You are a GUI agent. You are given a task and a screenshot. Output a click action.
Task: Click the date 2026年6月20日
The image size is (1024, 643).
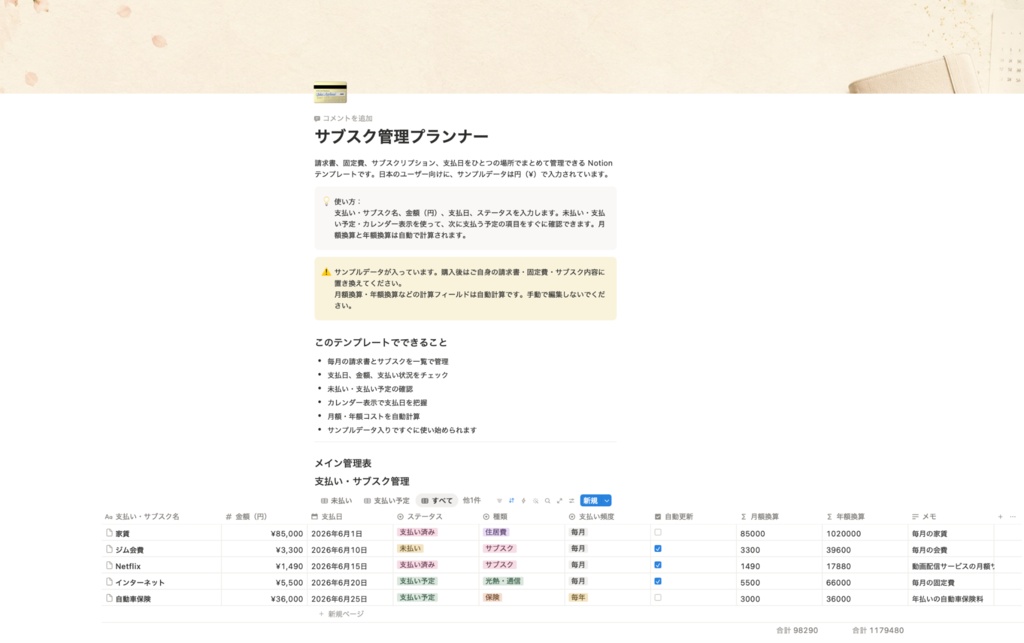pos(339,582)
